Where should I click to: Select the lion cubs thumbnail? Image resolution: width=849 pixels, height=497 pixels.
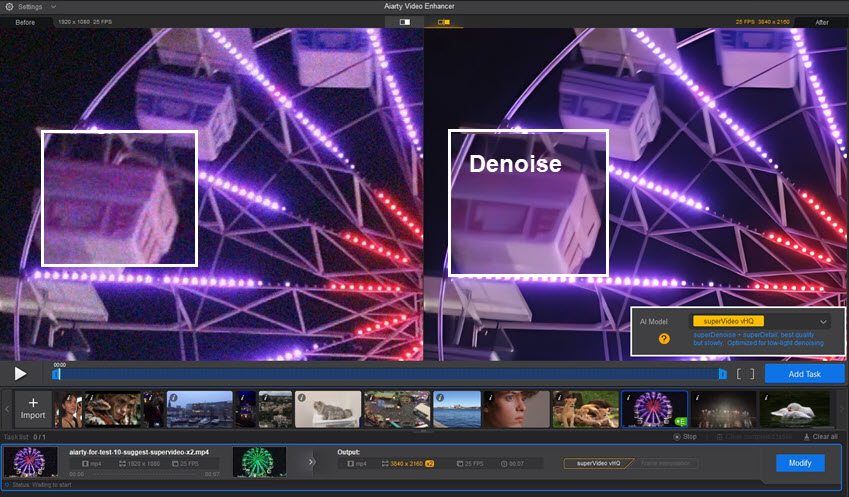coord(585,409)
